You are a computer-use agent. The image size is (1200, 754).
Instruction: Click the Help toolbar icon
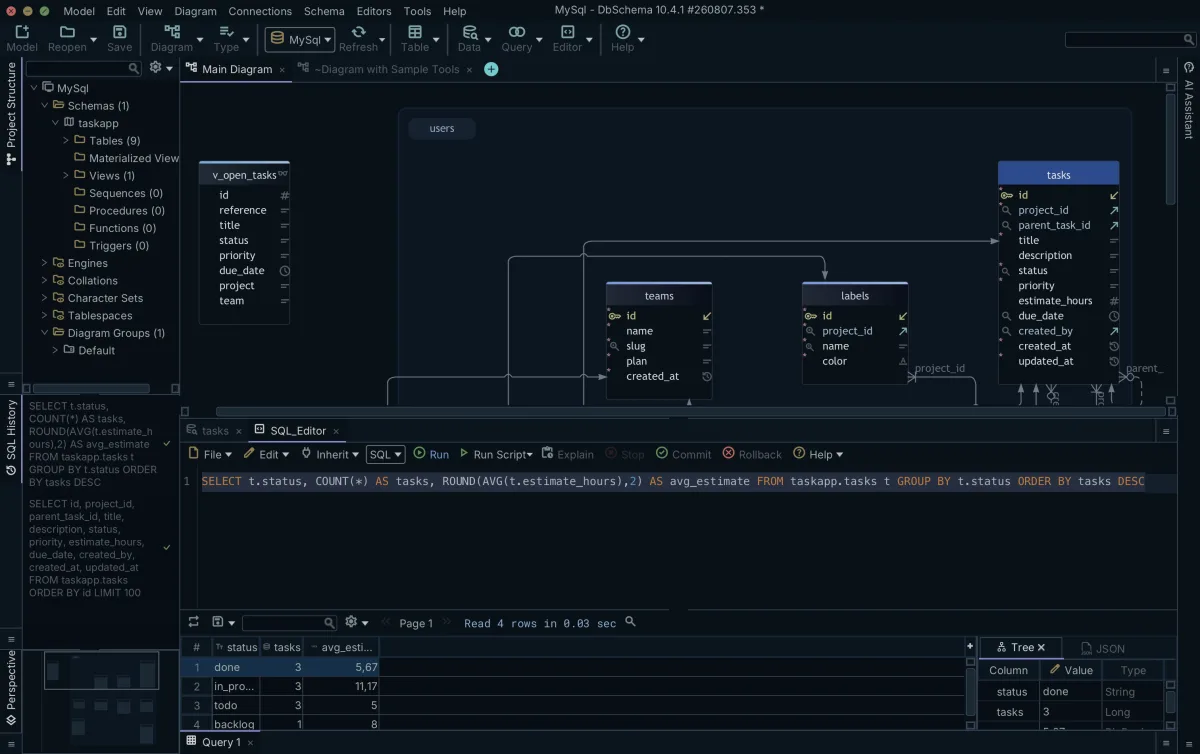622,32
